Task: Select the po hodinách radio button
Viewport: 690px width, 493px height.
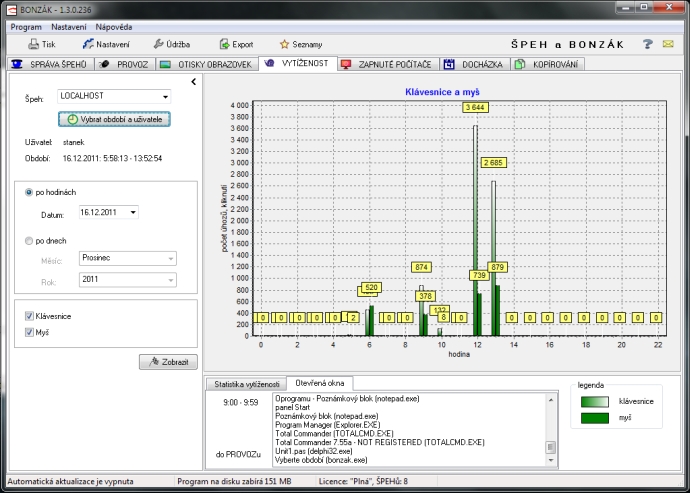Action: pyautogui.click(x=29, y=192)
